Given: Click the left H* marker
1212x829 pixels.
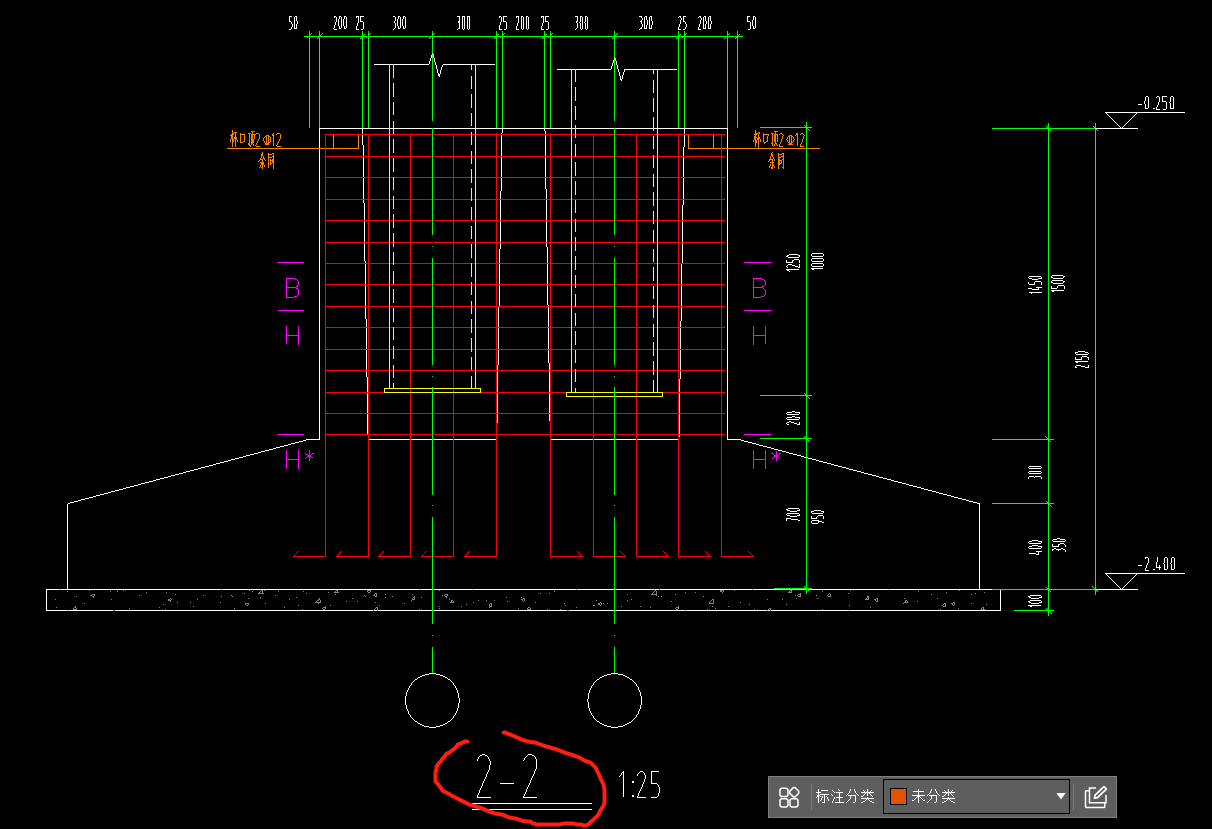Looking at the screenshot, I should click(299, 460).
